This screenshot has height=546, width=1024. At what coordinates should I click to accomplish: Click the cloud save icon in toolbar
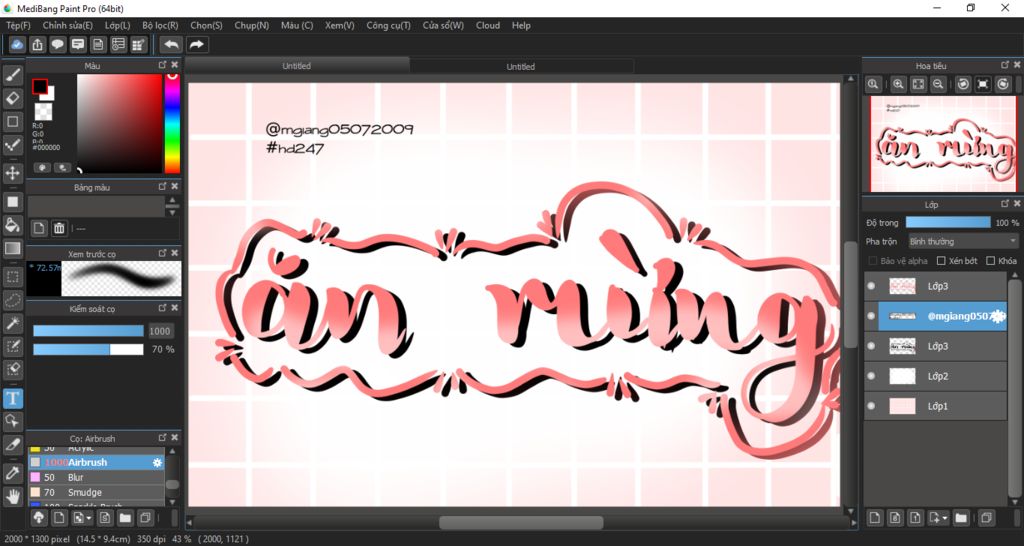point(18,44)
